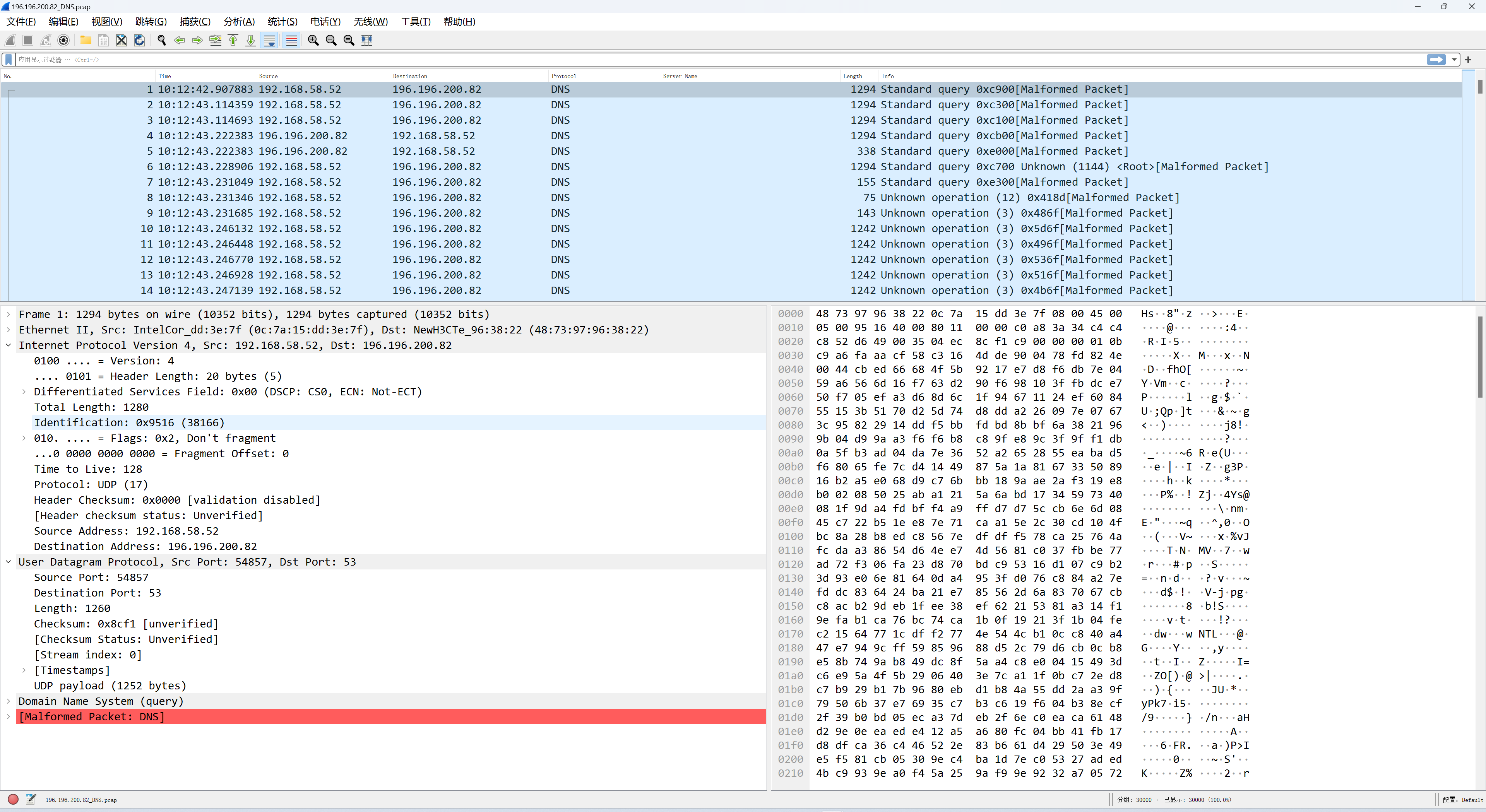Zoom in on the packet list text
The width and height of the screenshot is (1486, 812).
pyautogui.click(x=313, y=40)
